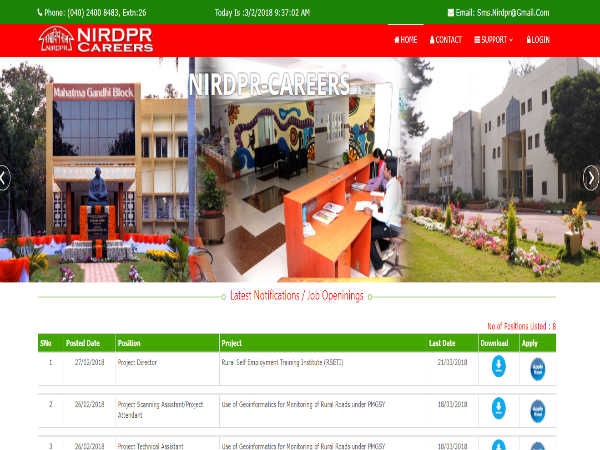Screen dimensions: 600x450
Task: Click the Project column header
Action: pos(232,343)
